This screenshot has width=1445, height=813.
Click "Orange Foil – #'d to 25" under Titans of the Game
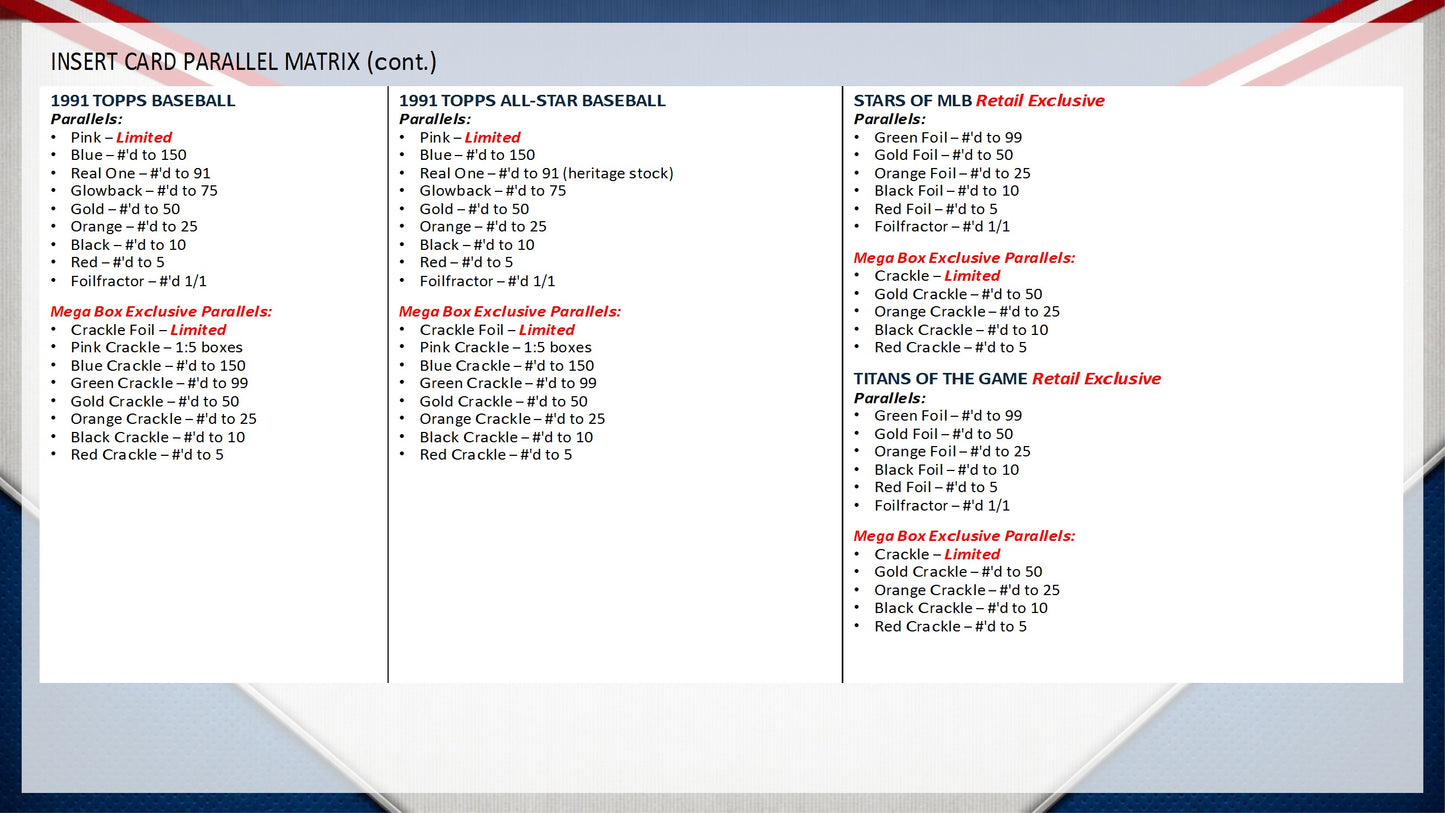coord(953,452)
